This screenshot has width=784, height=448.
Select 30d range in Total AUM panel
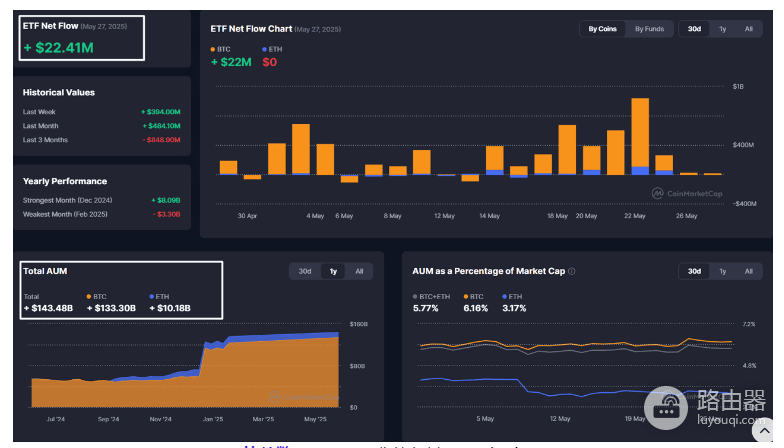305,271
